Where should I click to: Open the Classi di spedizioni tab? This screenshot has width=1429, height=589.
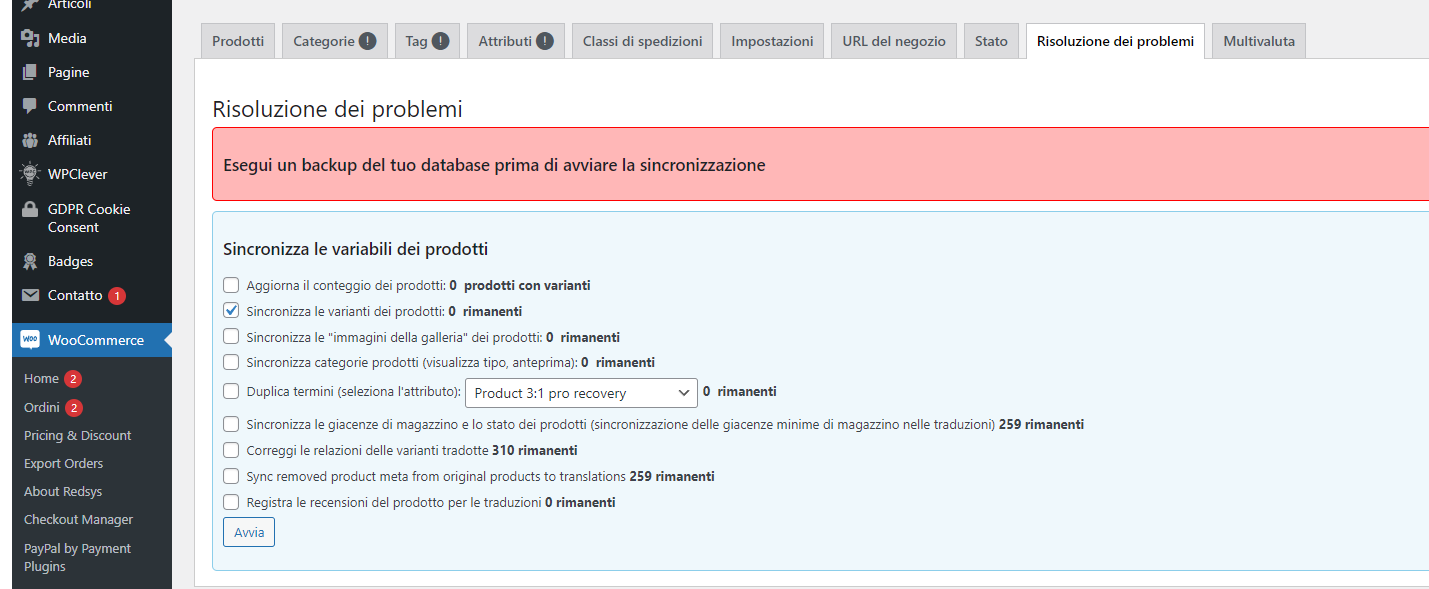coord(642,41)
